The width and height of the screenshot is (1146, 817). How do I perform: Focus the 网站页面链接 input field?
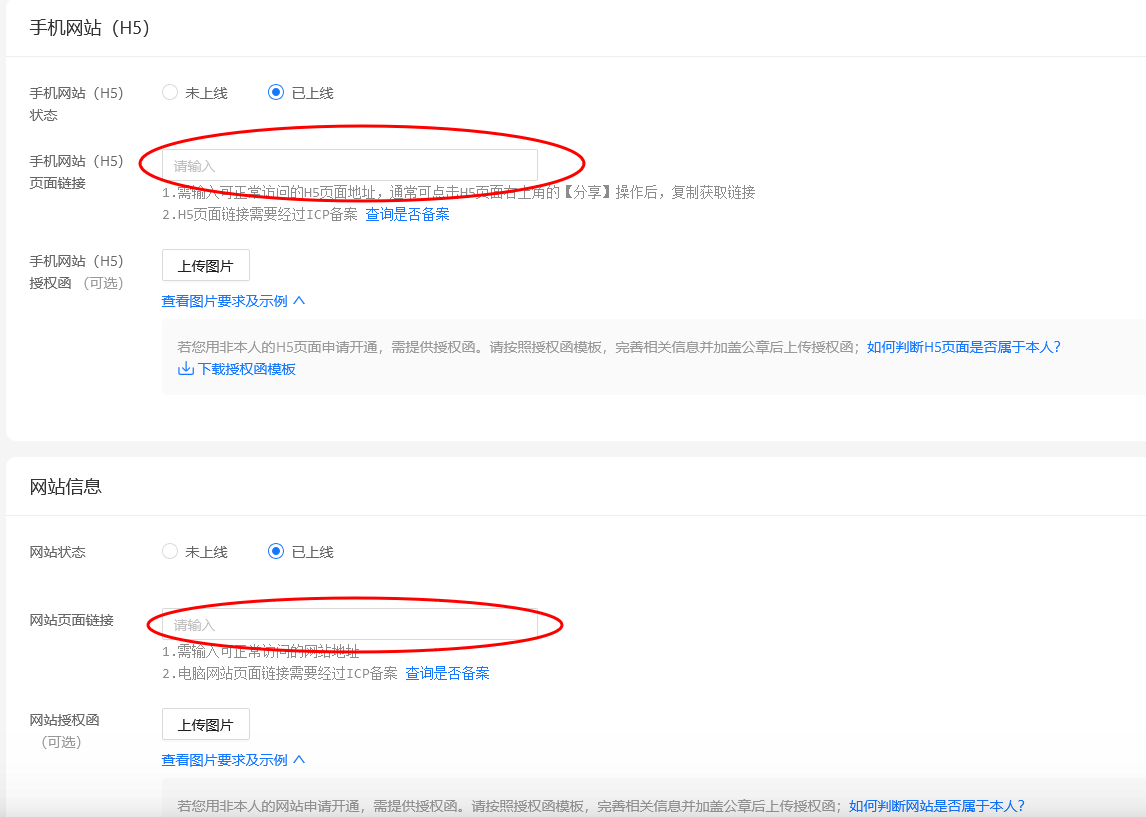[349, 624]
